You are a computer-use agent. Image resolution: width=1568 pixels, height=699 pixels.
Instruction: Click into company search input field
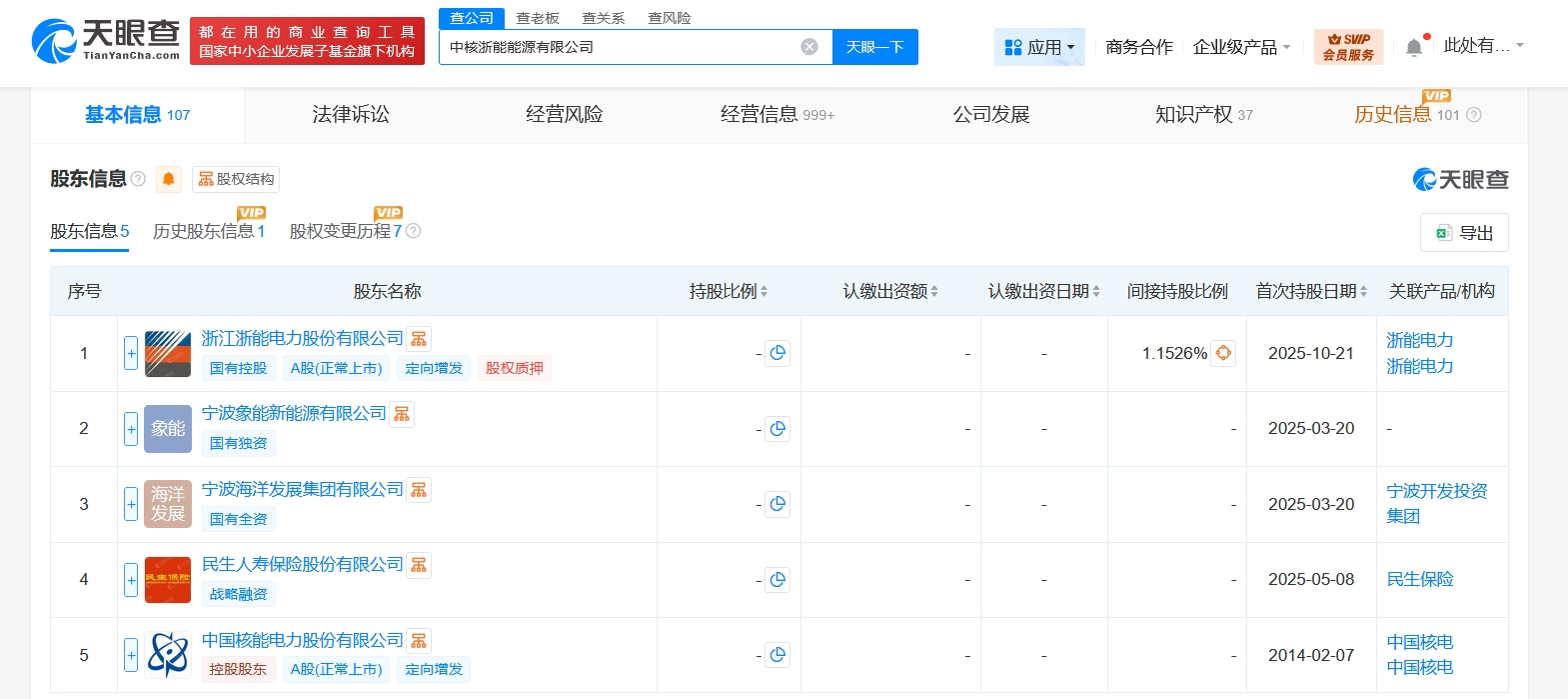620,47
